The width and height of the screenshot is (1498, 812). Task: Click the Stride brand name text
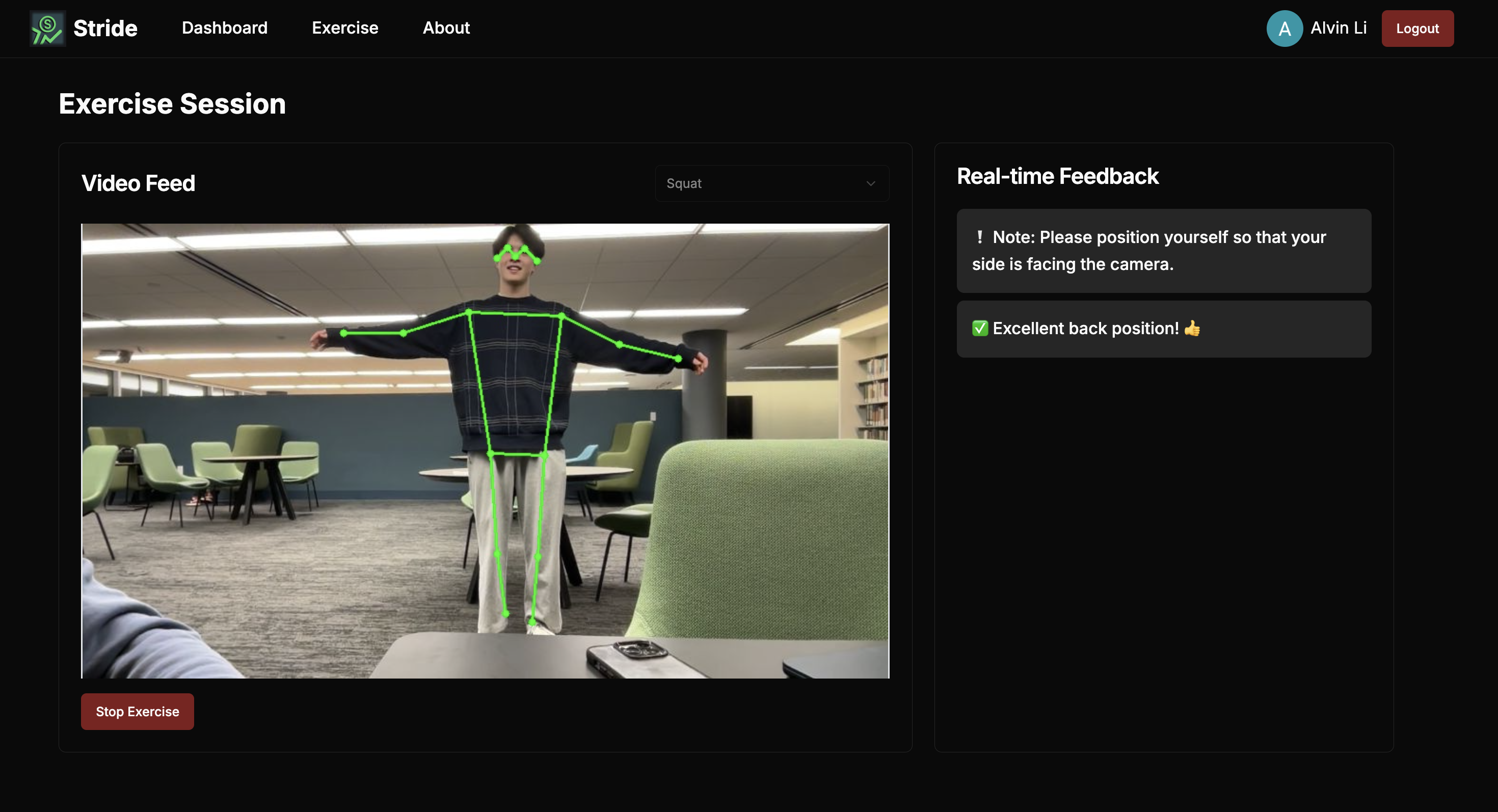[x=105, y=29]
